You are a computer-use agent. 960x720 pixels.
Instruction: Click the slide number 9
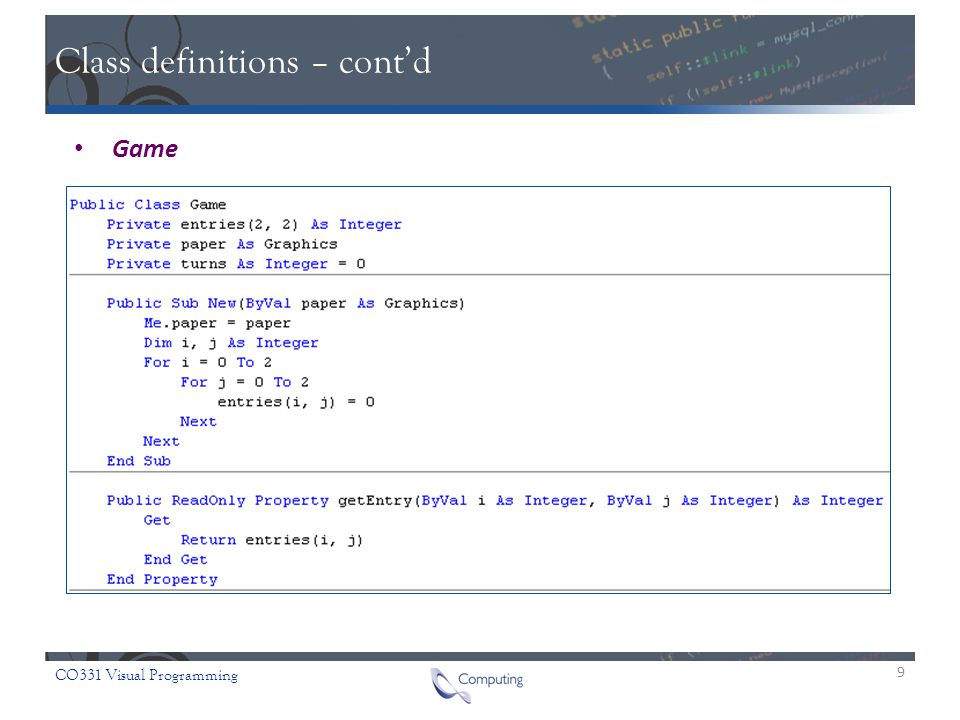[x=901, y=672]
